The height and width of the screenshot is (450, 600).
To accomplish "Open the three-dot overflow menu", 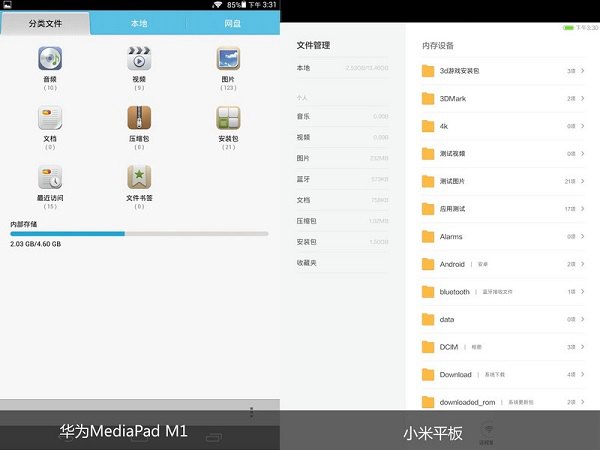I will click(251, 412).
